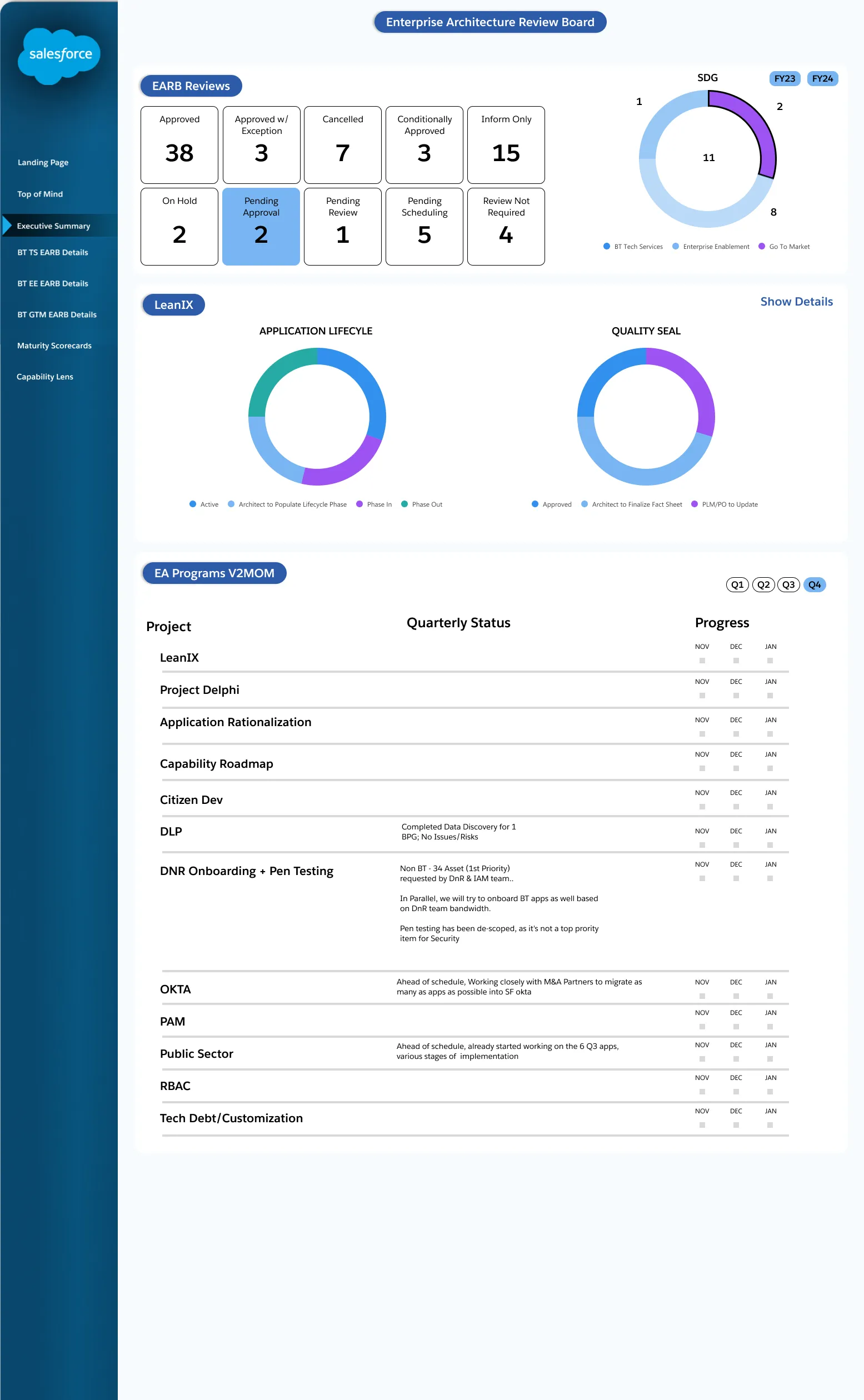The image size is (864, 1400).
Task: Click the EARB Reviews header pill
Action: 191,86
